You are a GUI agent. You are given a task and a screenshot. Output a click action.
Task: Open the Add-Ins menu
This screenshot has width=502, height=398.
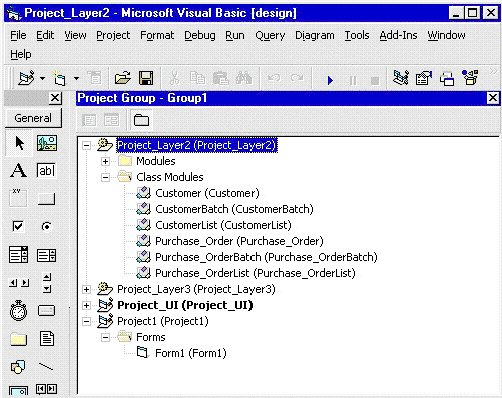[398, 35]
